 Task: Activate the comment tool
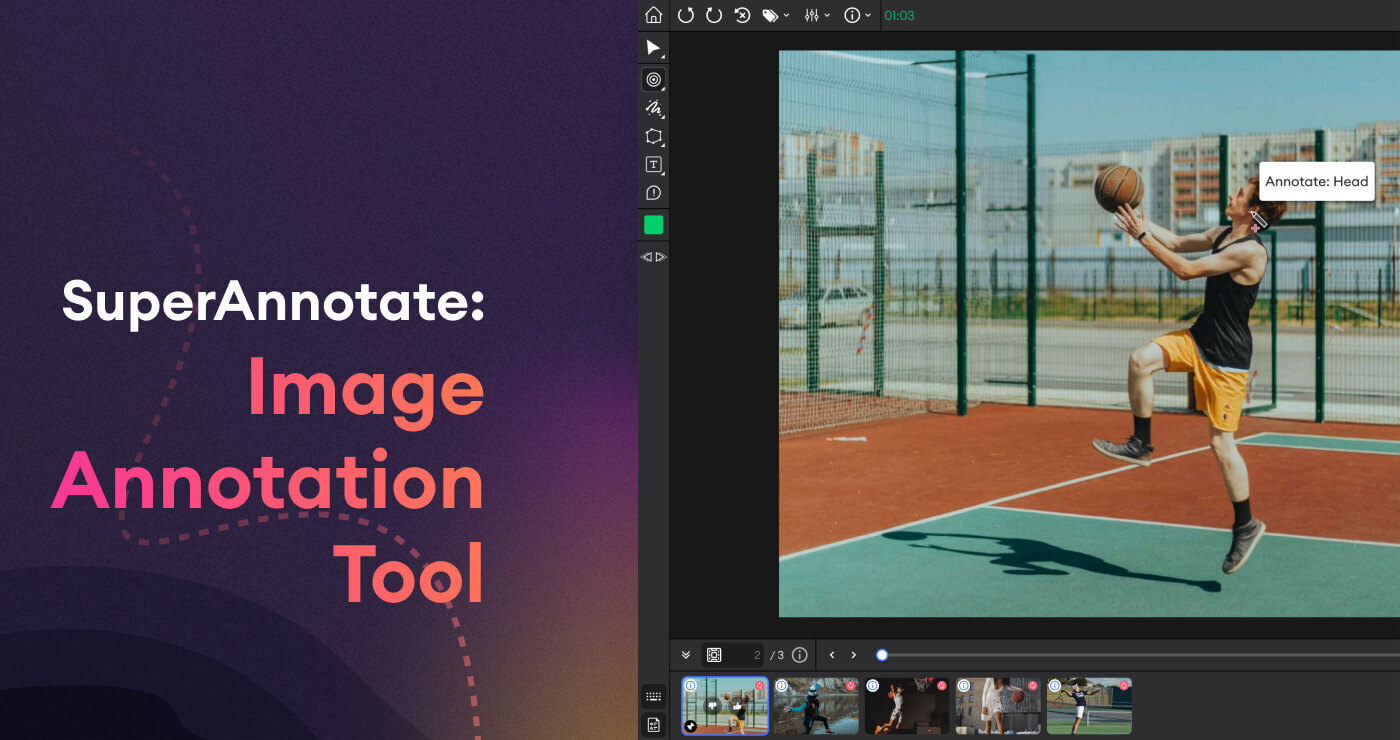coord(653,192)
